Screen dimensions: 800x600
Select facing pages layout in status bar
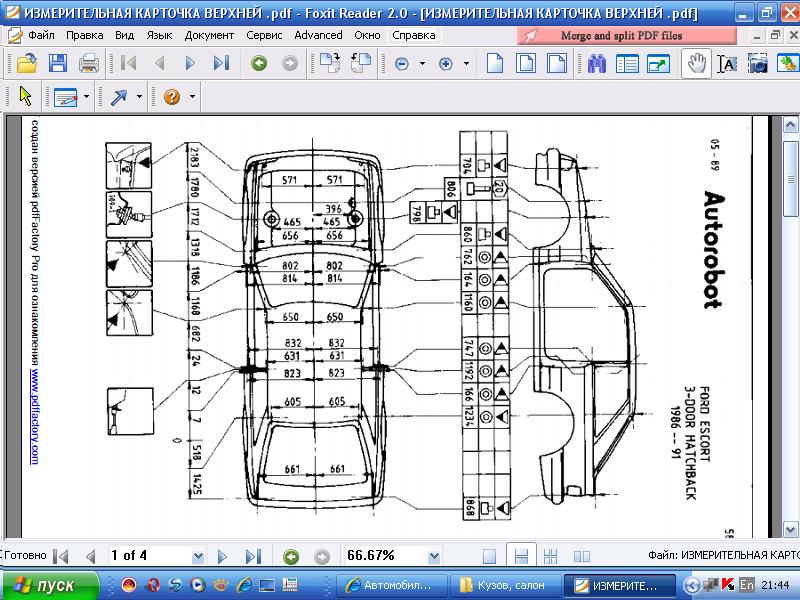click(582, 556)
